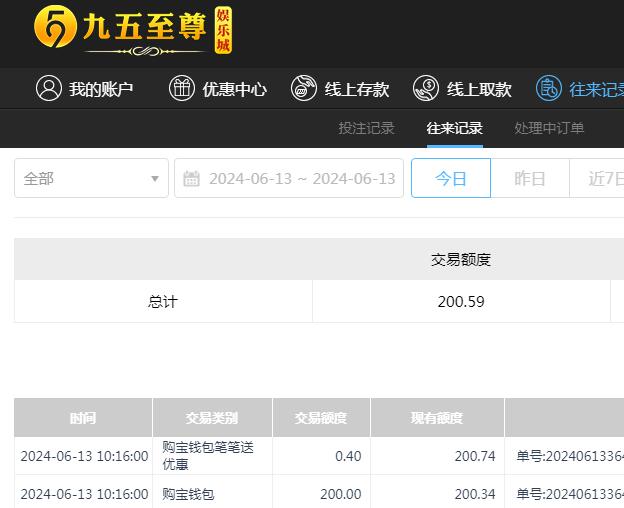Open the 优惠中心 gift icon
This screenshot has height=508, width=624.
(181, 88)
